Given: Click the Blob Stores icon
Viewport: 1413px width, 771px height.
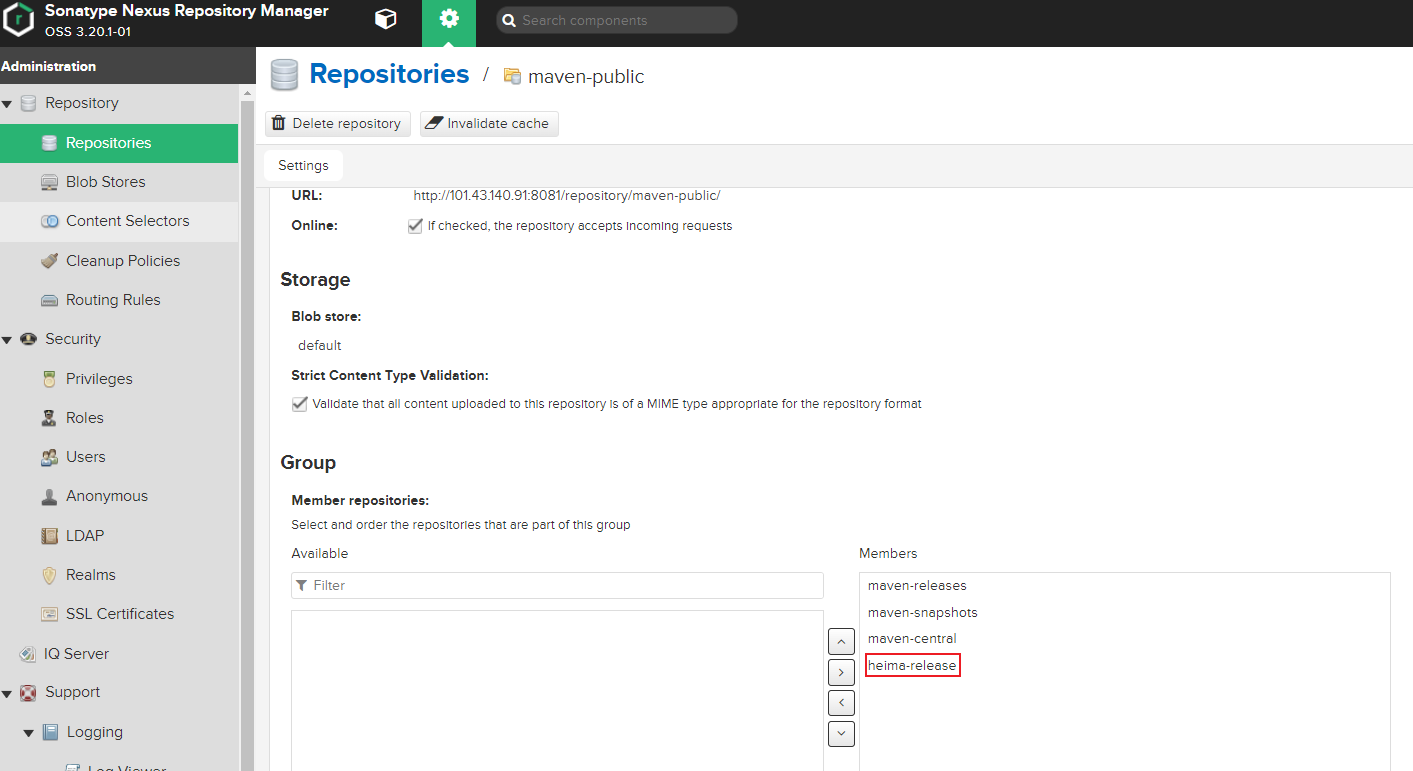Looking at the screenshot, I should pyautogui.click(x=49, y=182).
